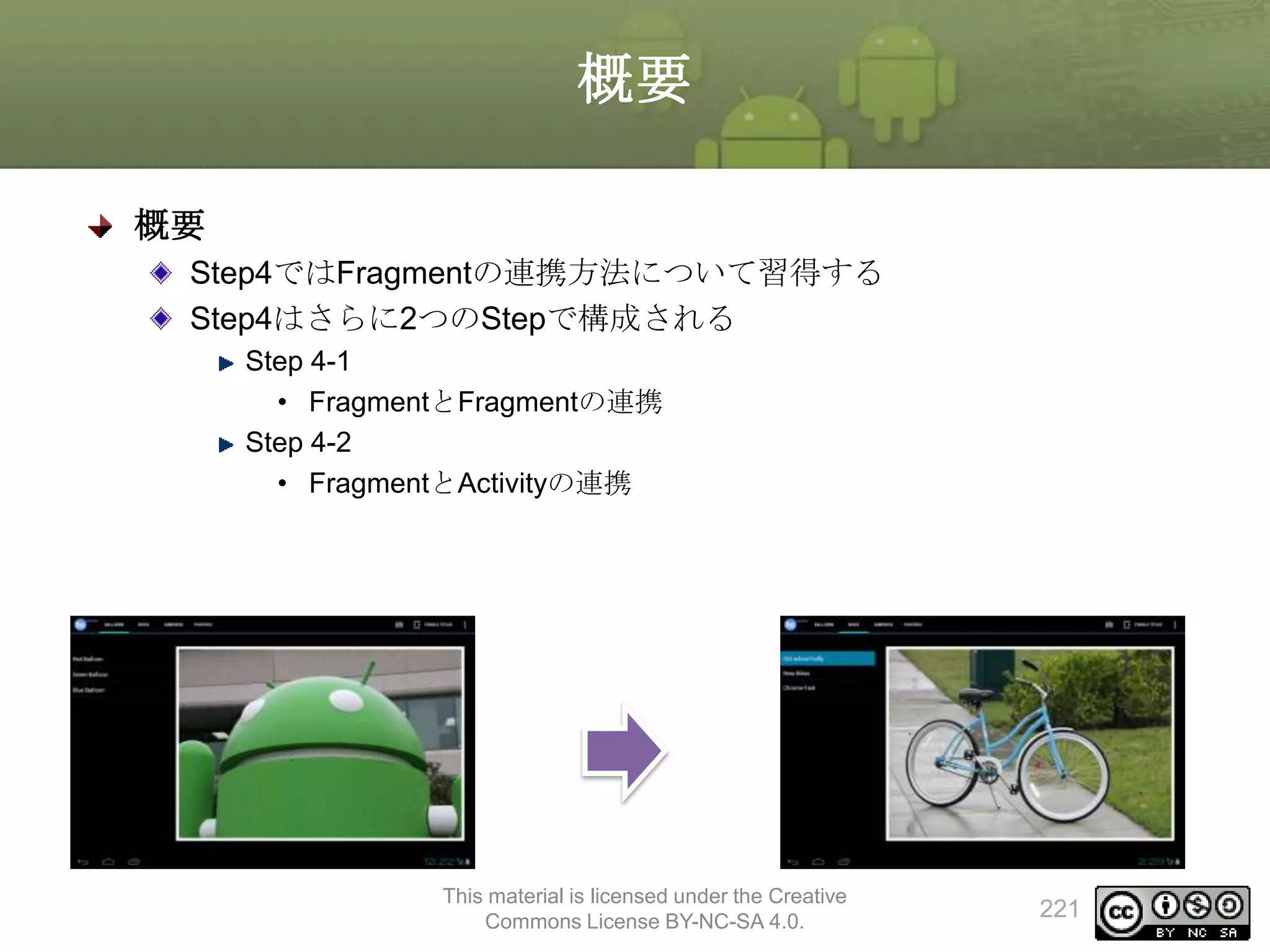Click overflow menu dots in left screenshot's action bar
The image size is (1270, 952).
coord(464,625)
